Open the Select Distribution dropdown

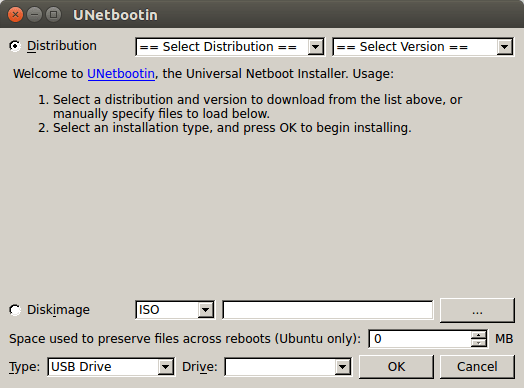click(230, 47)
